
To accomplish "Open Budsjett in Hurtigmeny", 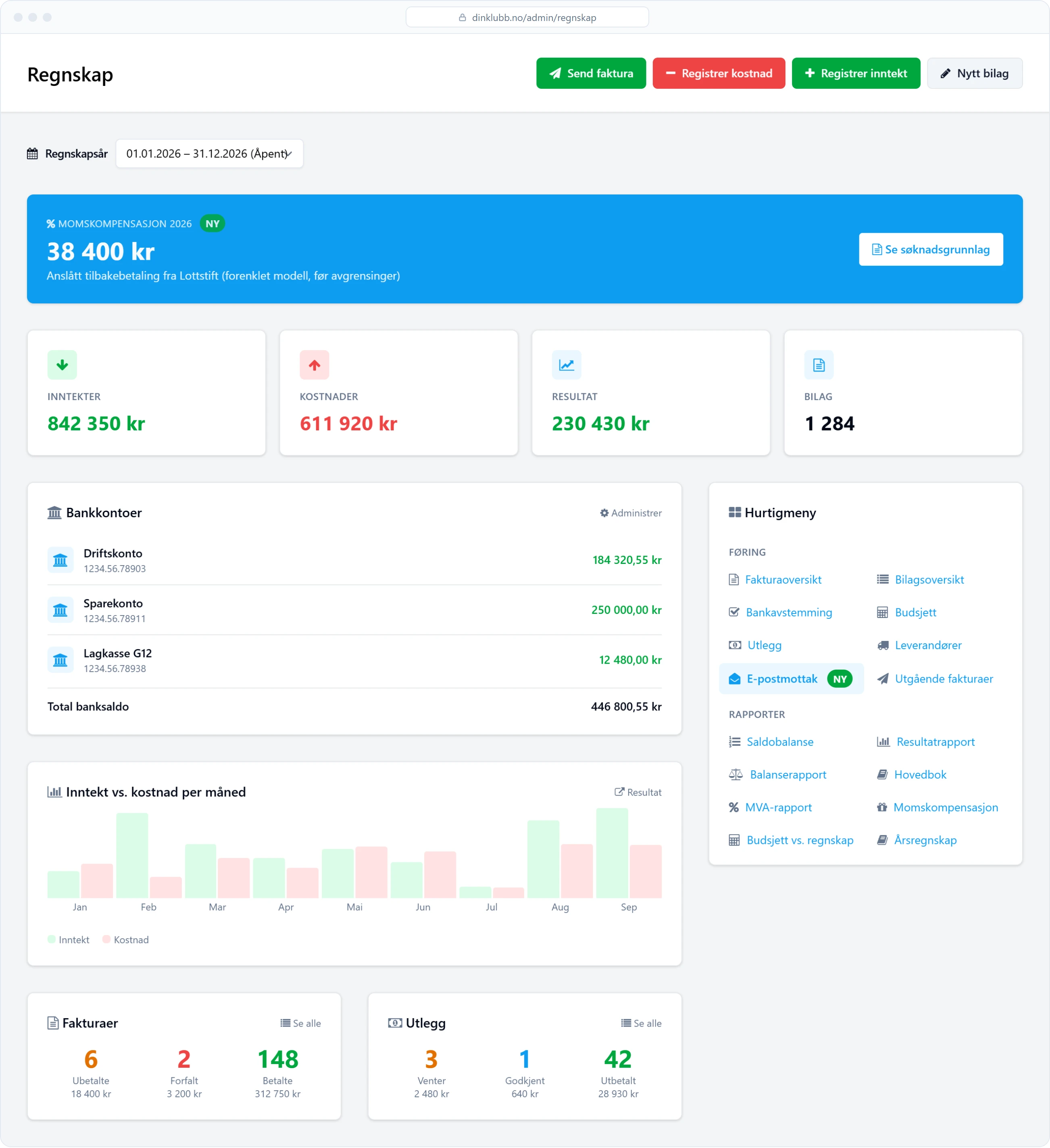I will 906,613.
